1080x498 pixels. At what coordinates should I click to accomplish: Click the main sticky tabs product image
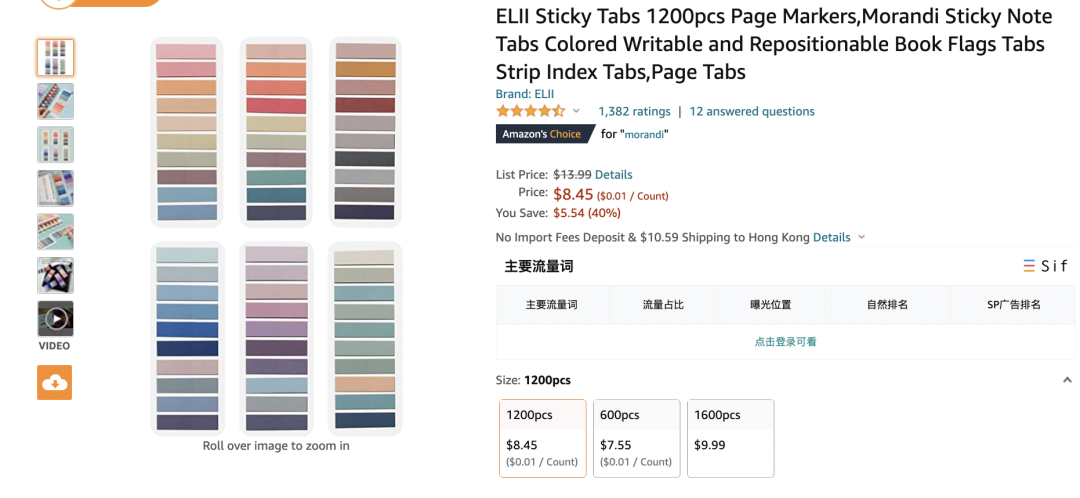(x=276, y=235)
